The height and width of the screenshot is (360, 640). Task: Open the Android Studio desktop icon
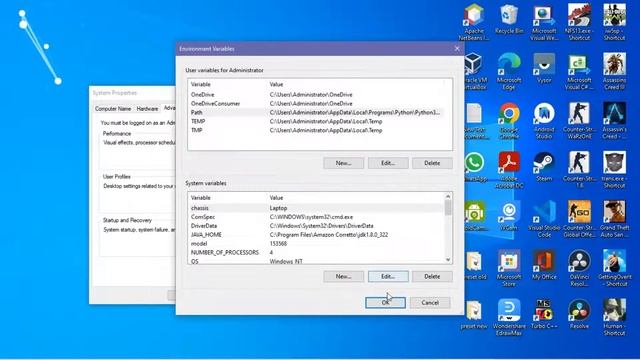click(x=544, y=120)
